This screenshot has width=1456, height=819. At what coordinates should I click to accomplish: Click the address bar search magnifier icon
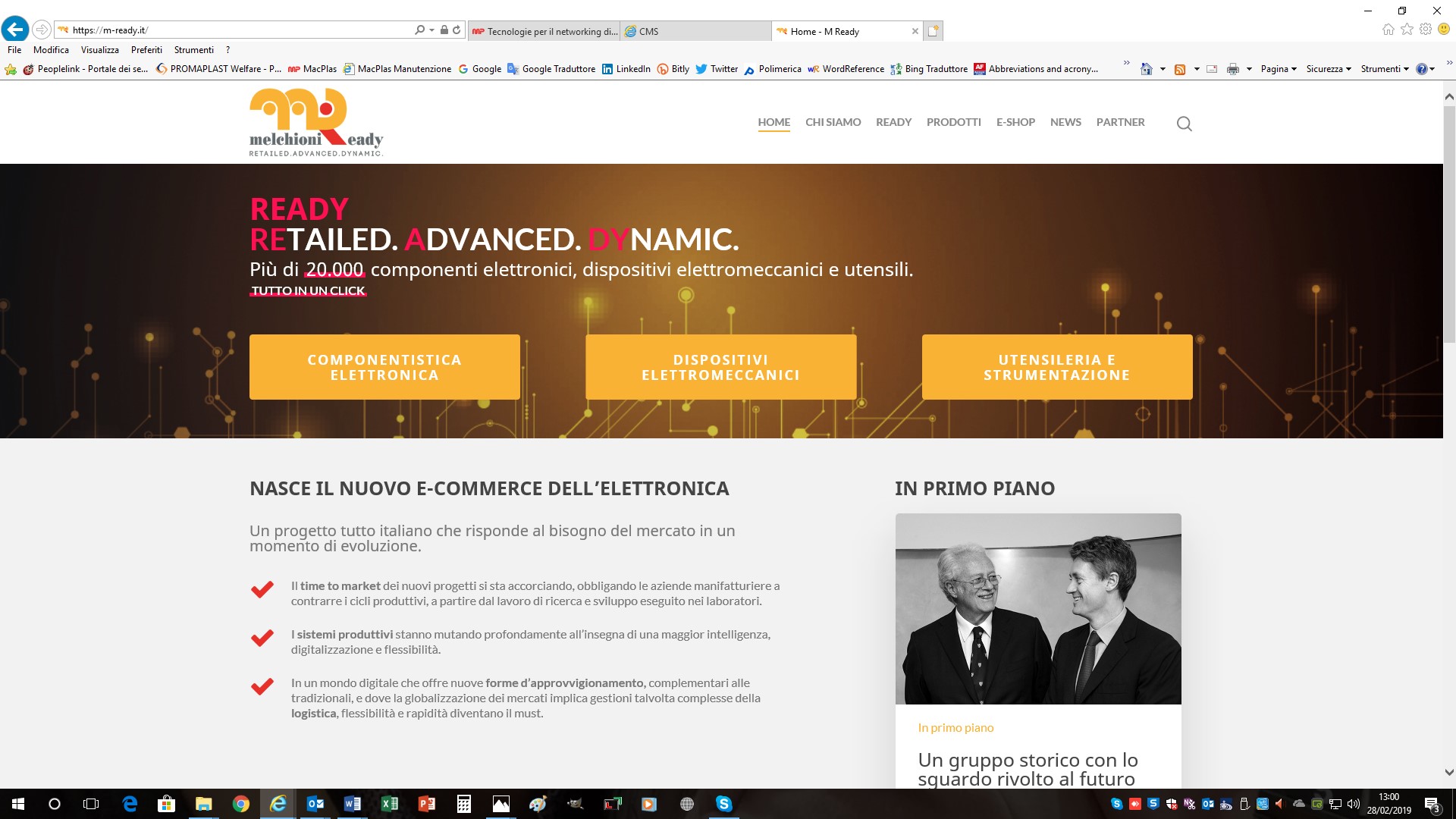[420, 30]
